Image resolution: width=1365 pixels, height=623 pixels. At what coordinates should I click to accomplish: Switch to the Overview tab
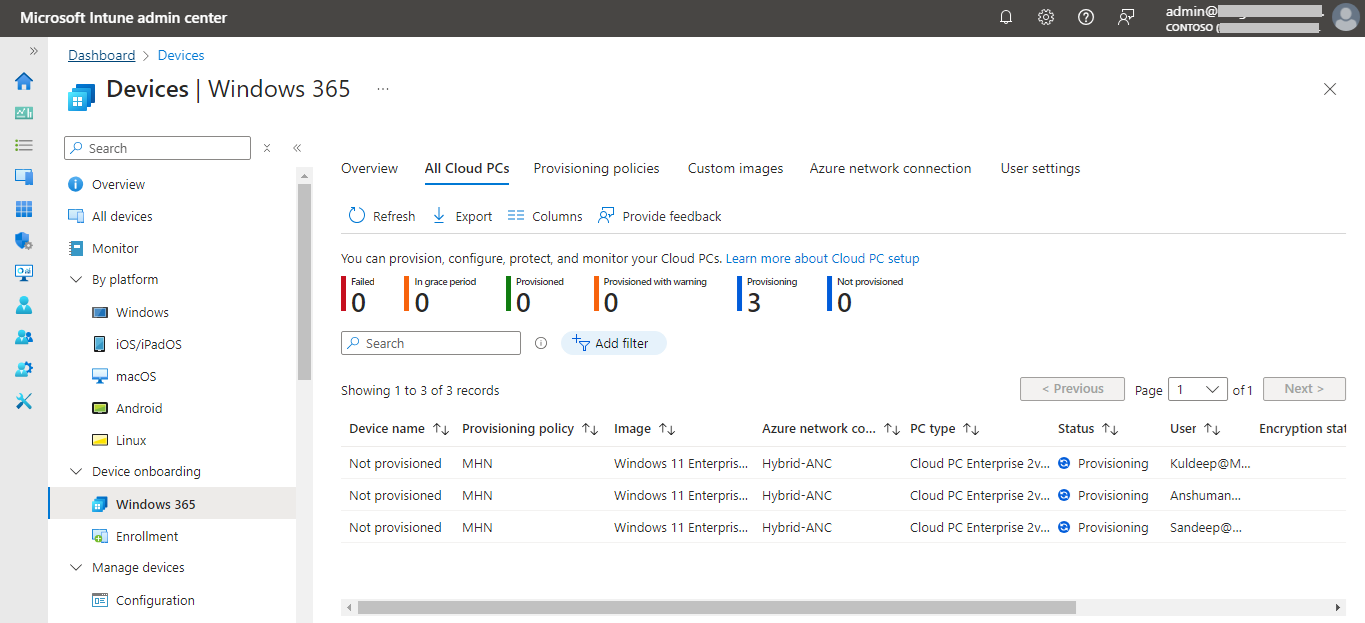pyautogui.click(x=369, y=168)
